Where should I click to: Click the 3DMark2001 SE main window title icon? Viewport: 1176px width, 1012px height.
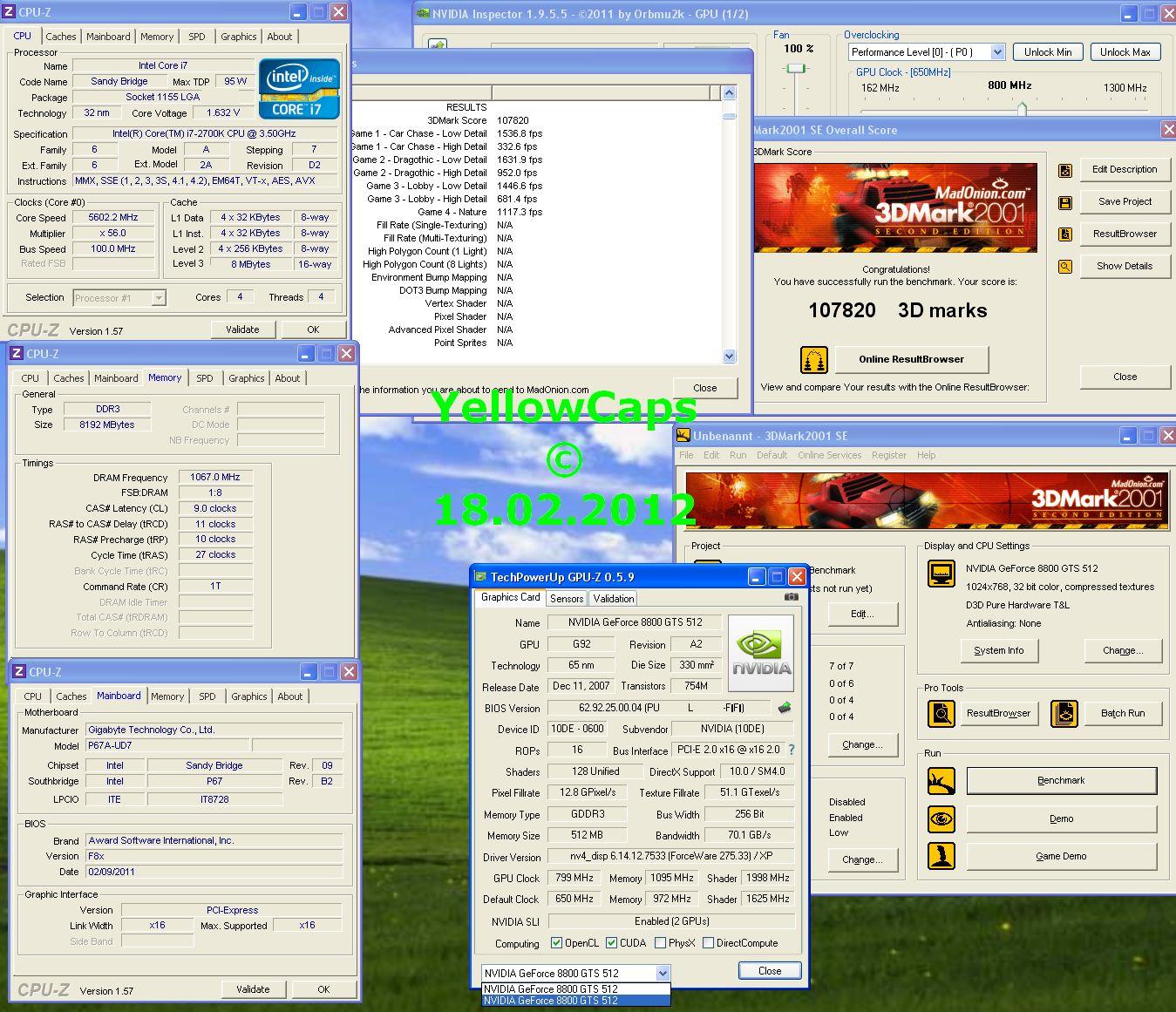[684, 436]
